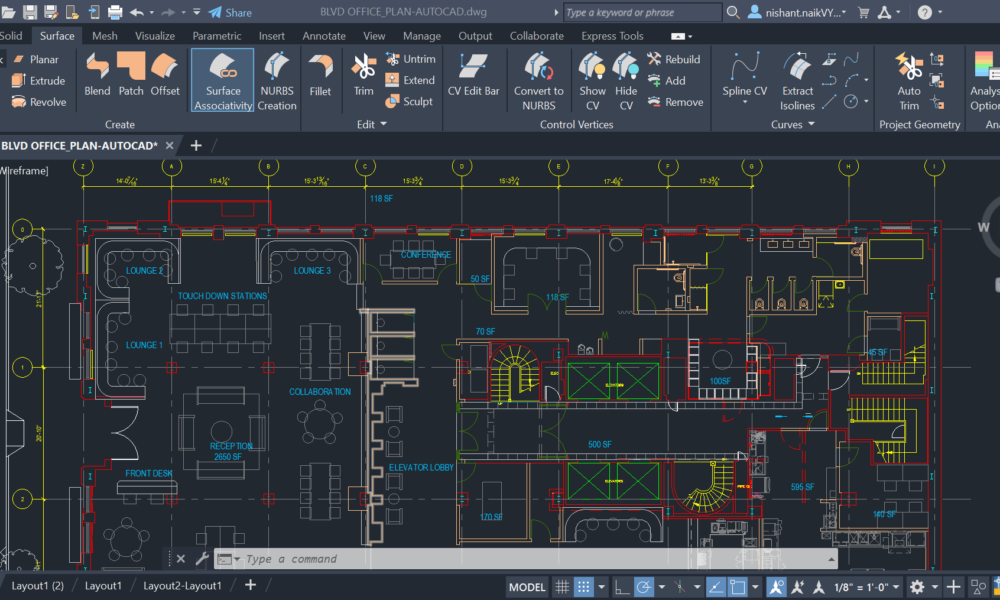
Task: Open the Express Tools ribbon tab
Action: pos(612,35)
